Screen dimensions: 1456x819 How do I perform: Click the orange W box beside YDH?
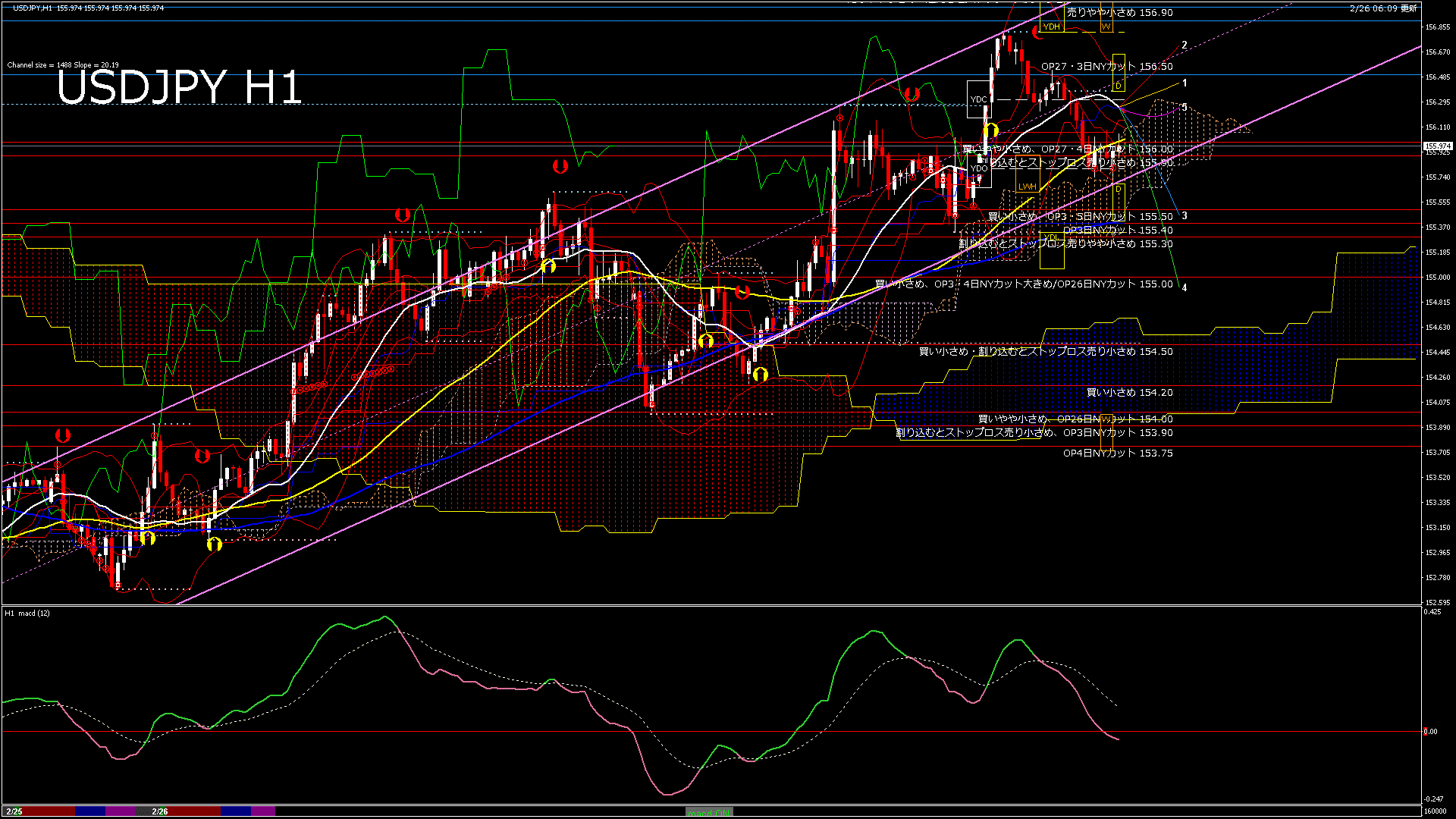pos(1106,27)
